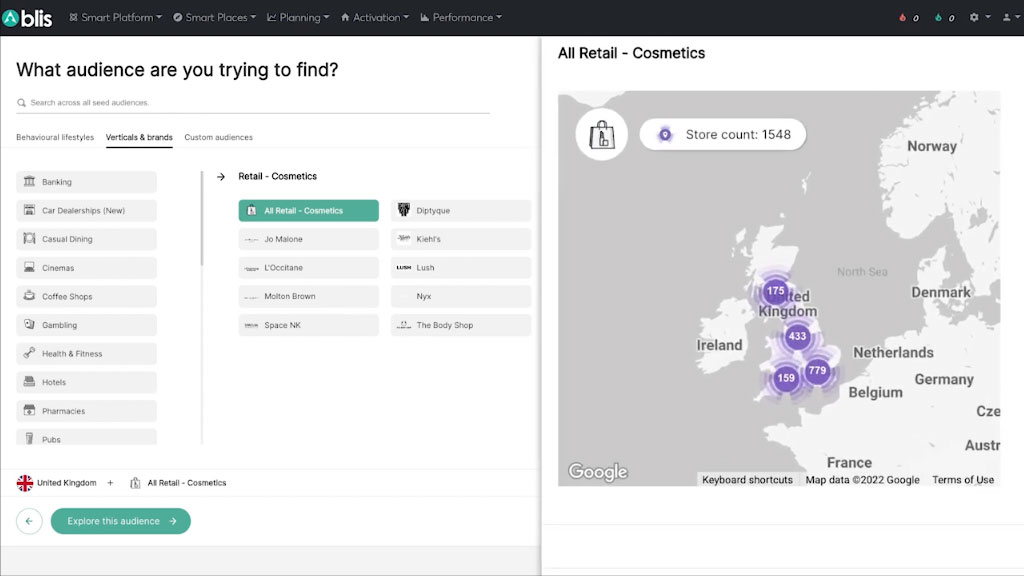Click the Store count: 1548 badge
Viewport: 1024px width, 576px height.
click(722, 135)
